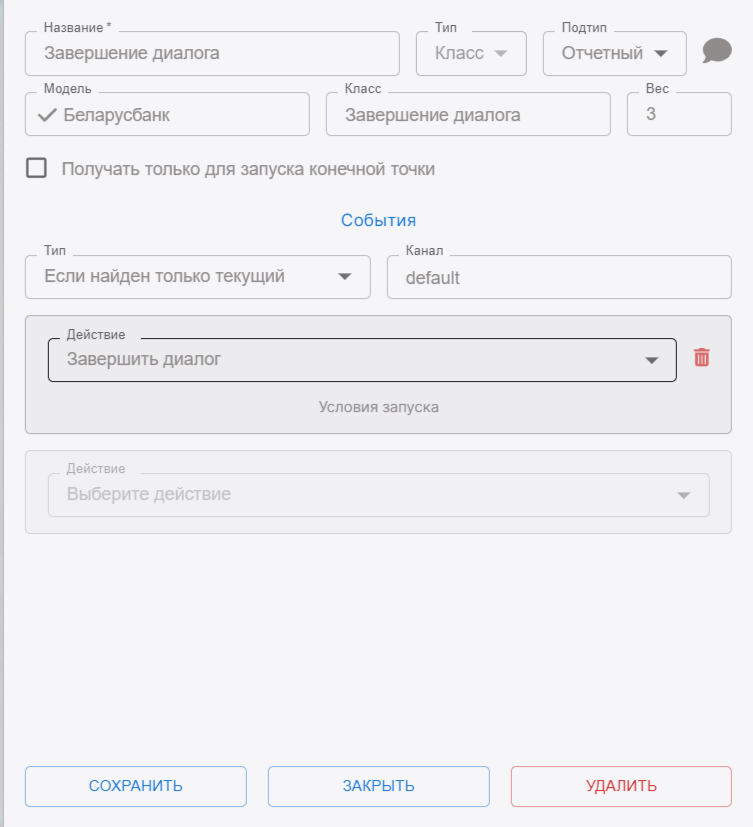
Task: Open event type 'Если найден только текущий' dropdown
Action: [197, 277]
